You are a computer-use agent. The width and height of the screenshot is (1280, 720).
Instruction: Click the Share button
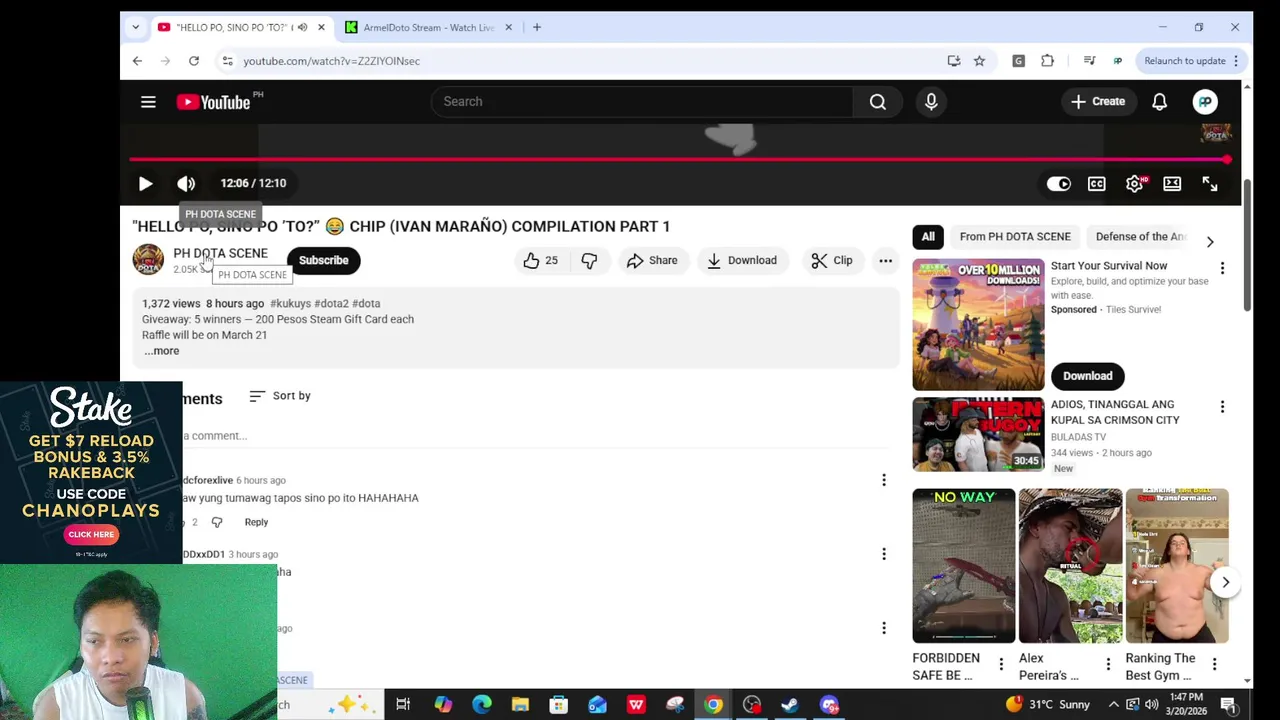[652, 260]
